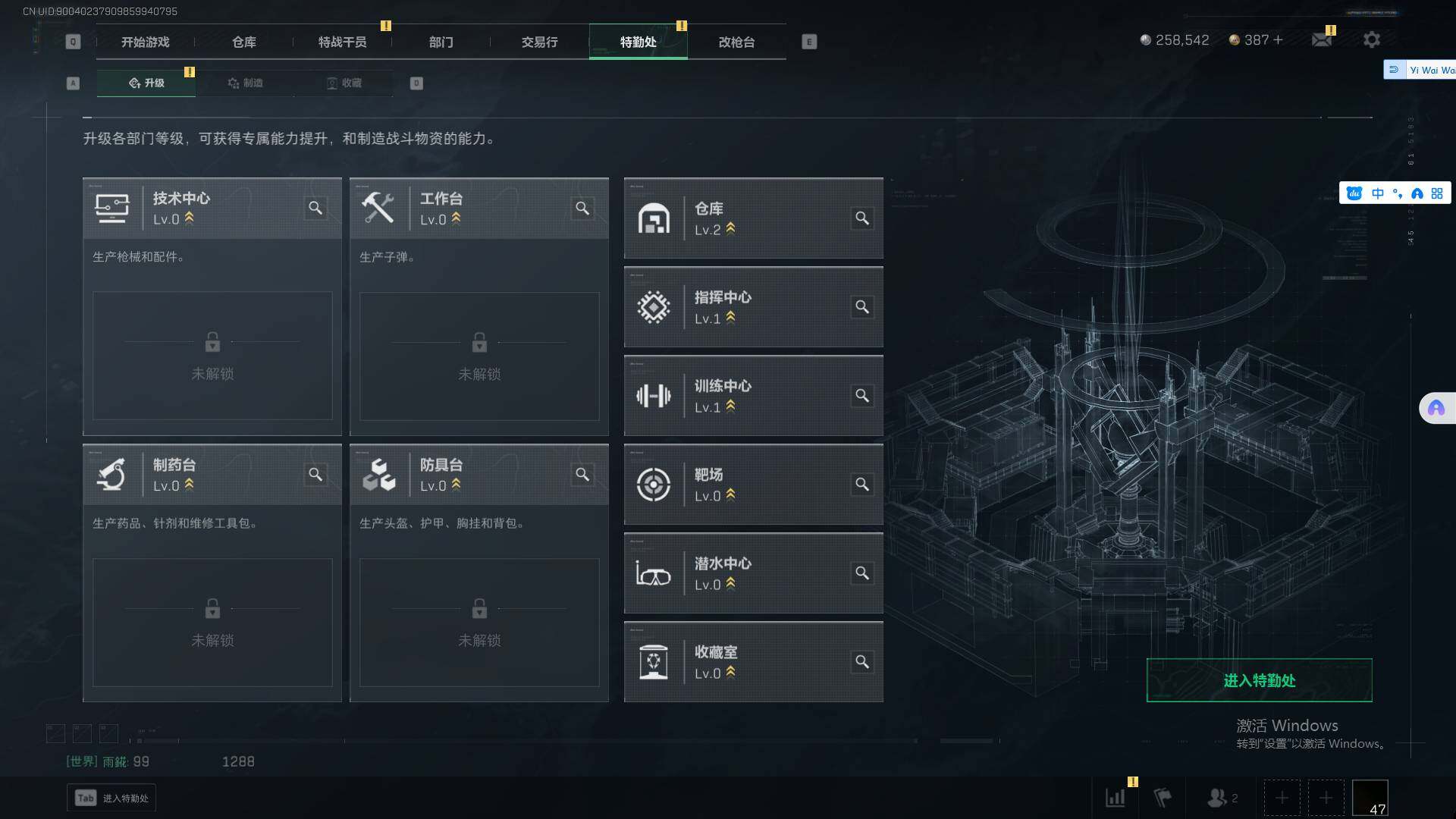Image resolution: width=1456 pixels, height=819 pixels.
Task: Switch to the 收藏 sub-tab
Action: 344,83
